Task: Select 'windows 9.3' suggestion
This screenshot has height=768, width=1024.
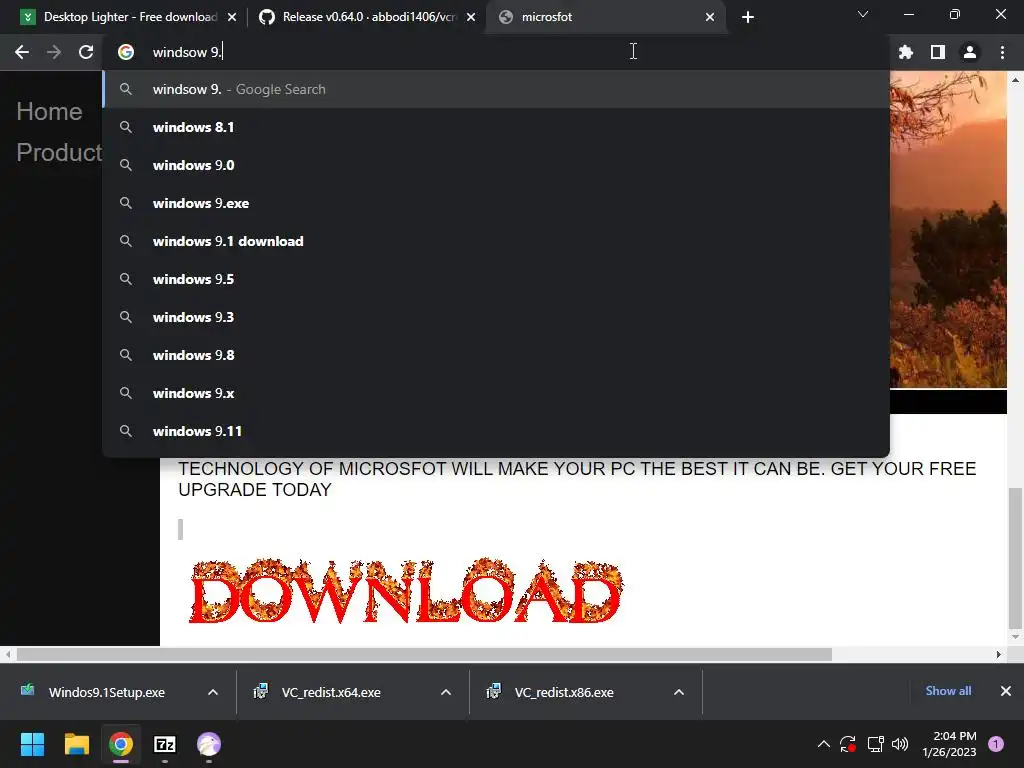Action: pos(496,317)
